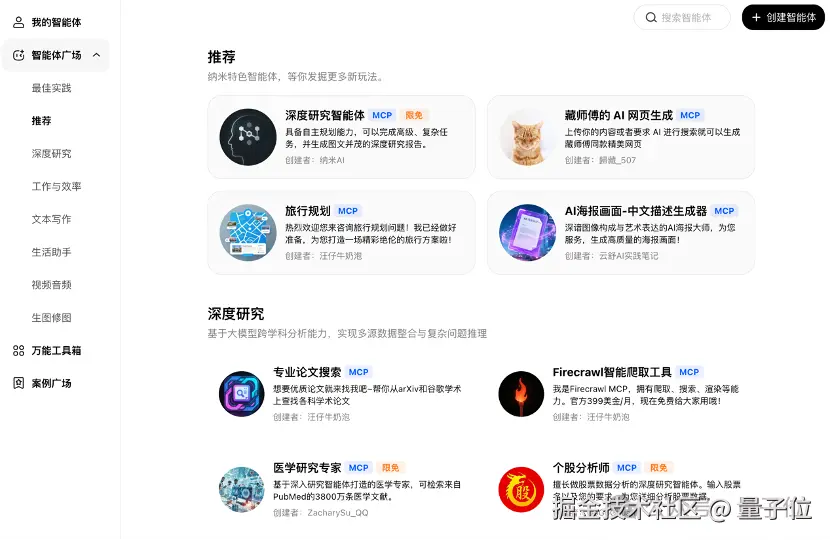Click MCP tag on 藏师傅的 AI 网页生成
The height and width of the screenshot is (540, 830).
(x=690, y=115)
